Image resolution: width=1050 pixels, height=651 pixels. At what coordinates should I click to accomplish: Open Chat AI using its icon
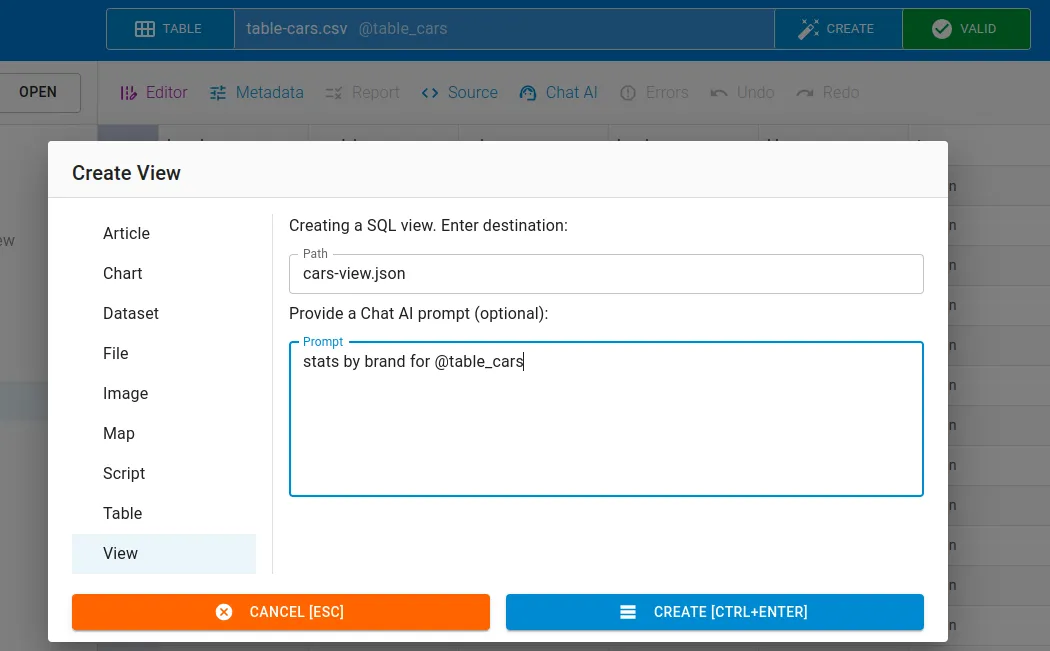pos(528,93)
